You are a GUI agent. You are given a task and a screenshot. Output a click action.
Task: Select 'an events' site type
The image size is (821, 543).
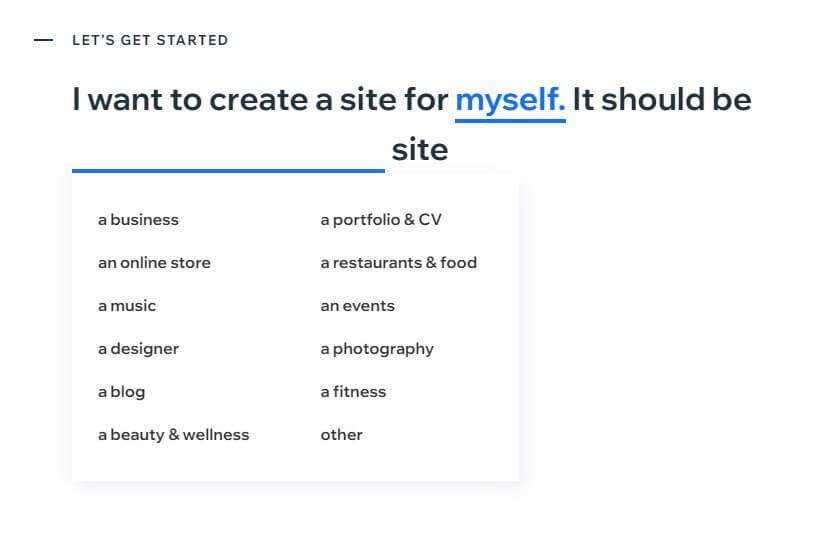358,305
